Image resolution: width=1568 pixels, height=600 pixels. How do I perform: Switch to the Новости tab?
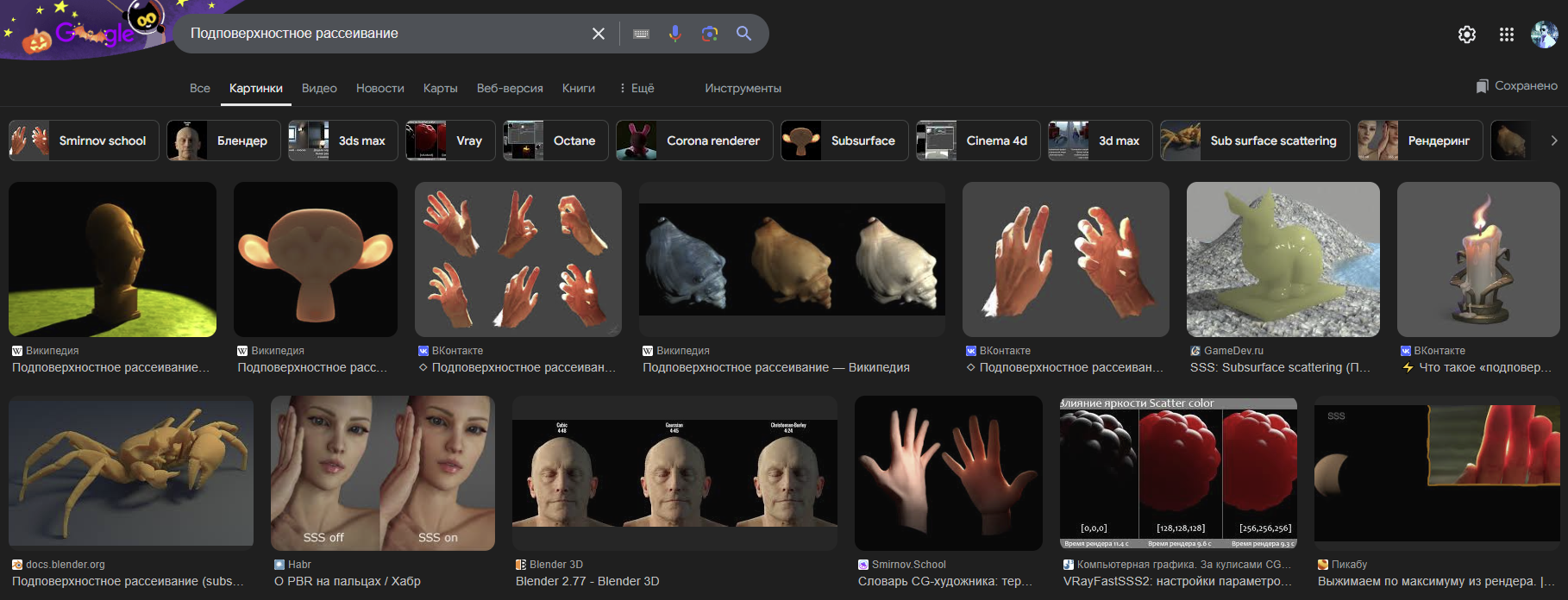pyautogui.click(x=379, y=88)
